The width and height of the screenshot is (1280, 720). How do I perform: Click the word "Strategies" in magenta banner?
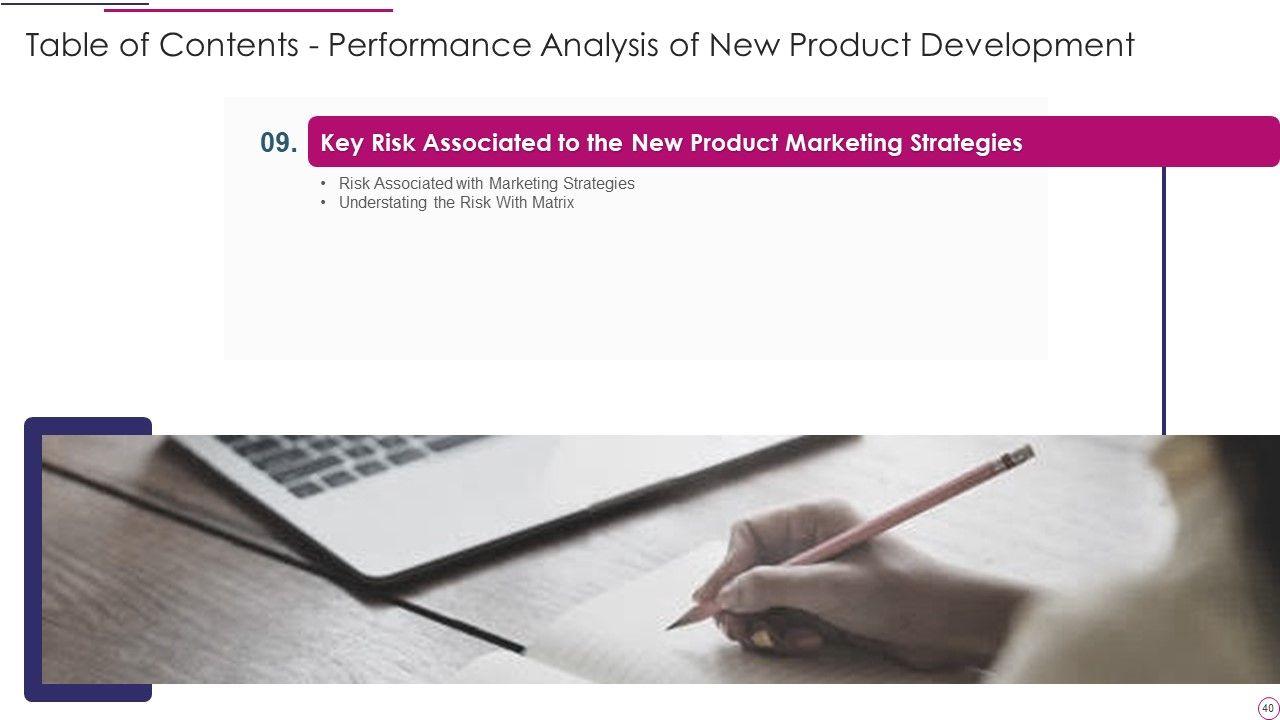966,143
